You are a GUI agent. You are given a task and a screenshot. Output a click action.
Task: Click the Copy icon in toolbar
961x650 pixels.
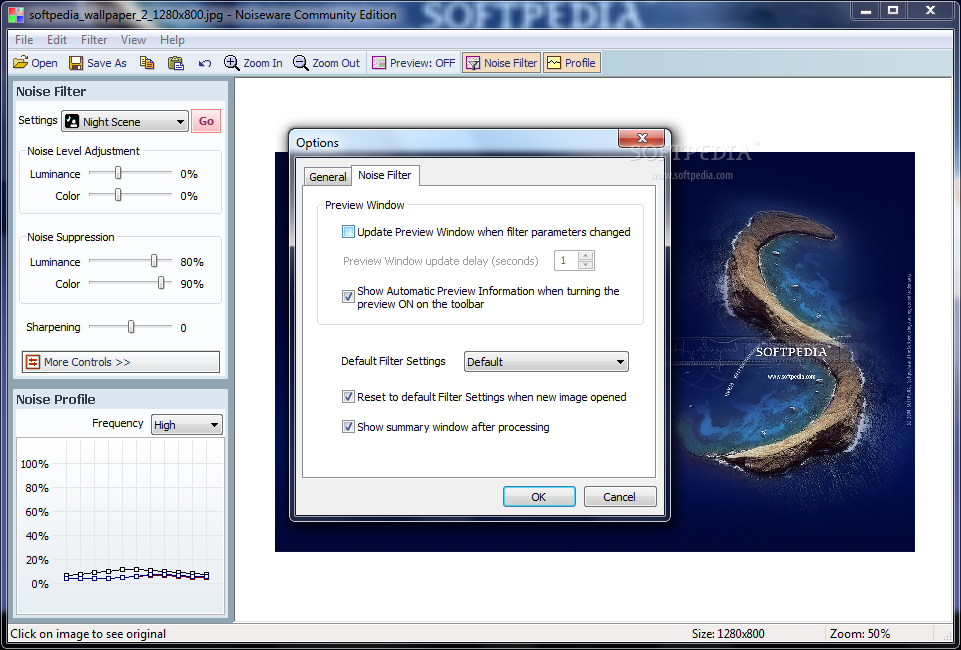146,62
